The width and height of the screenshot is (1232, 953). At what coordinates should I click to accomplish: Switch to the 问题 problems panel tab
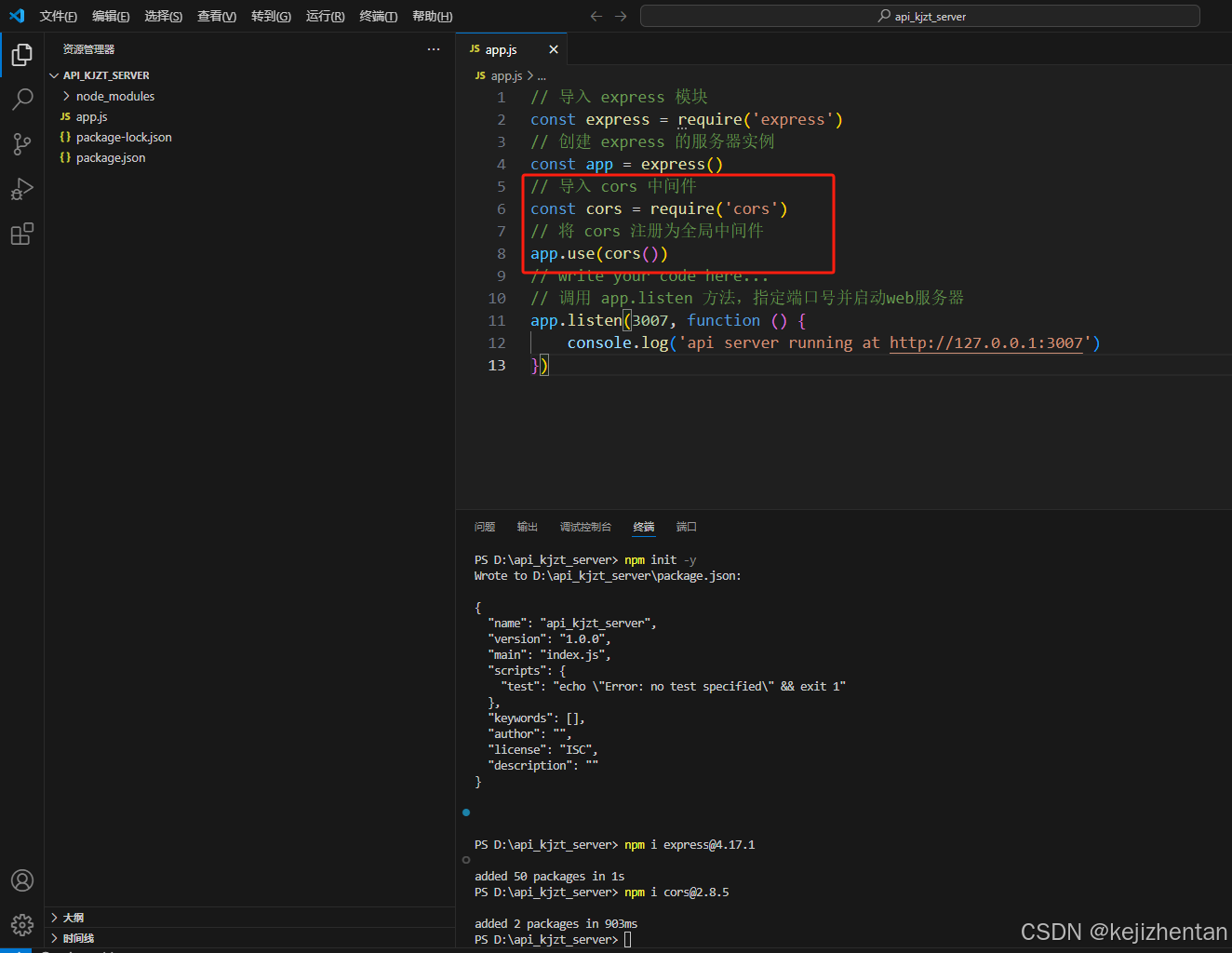pos(485,527)
